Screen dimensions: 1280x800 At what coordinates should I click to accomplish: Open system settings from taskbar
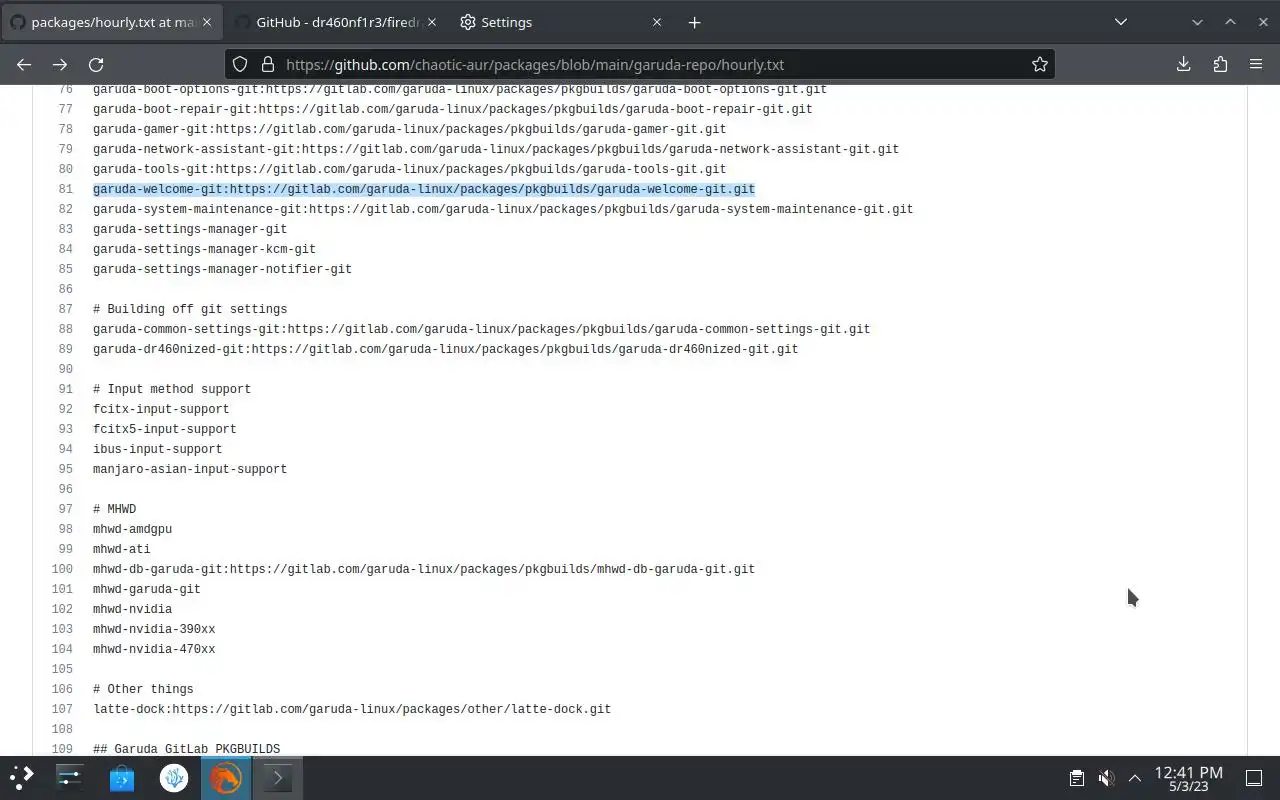[70, 777]
